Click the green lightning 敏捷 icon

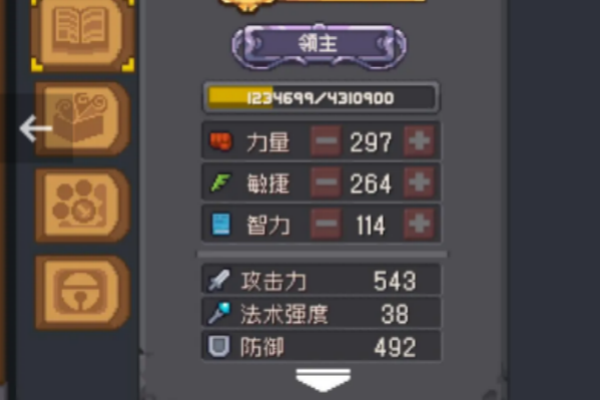(221, 183)
